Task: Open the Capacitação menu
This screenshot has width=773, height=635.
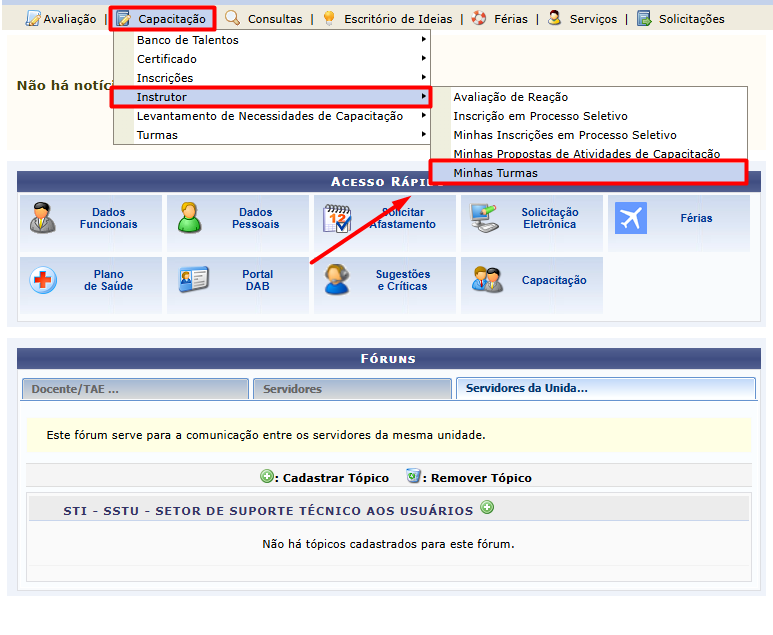Action: click(x=172, y=19)
